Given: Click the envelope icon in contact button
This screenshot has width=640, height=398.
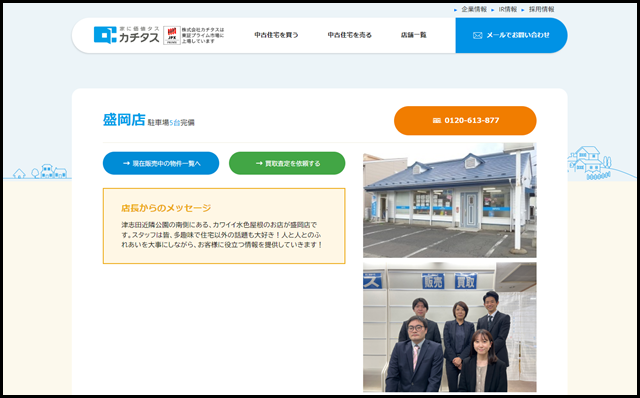Looking at the screenshot, I should [x=478, y=36].
